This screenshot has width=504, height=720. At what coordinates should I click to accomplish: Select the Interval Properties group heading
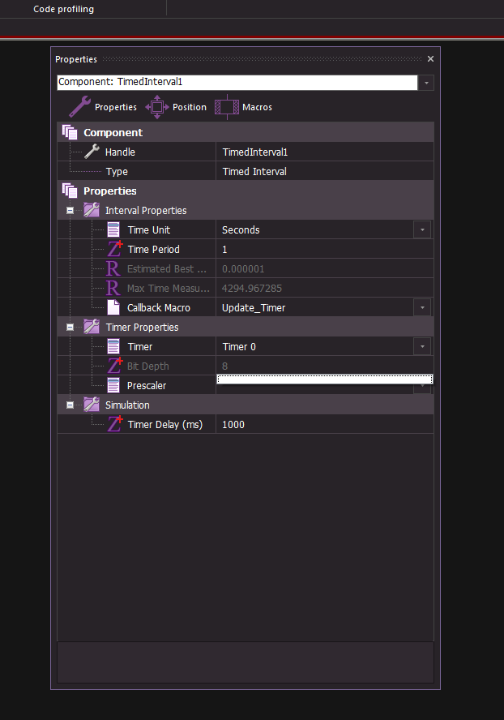pos(146,210)
